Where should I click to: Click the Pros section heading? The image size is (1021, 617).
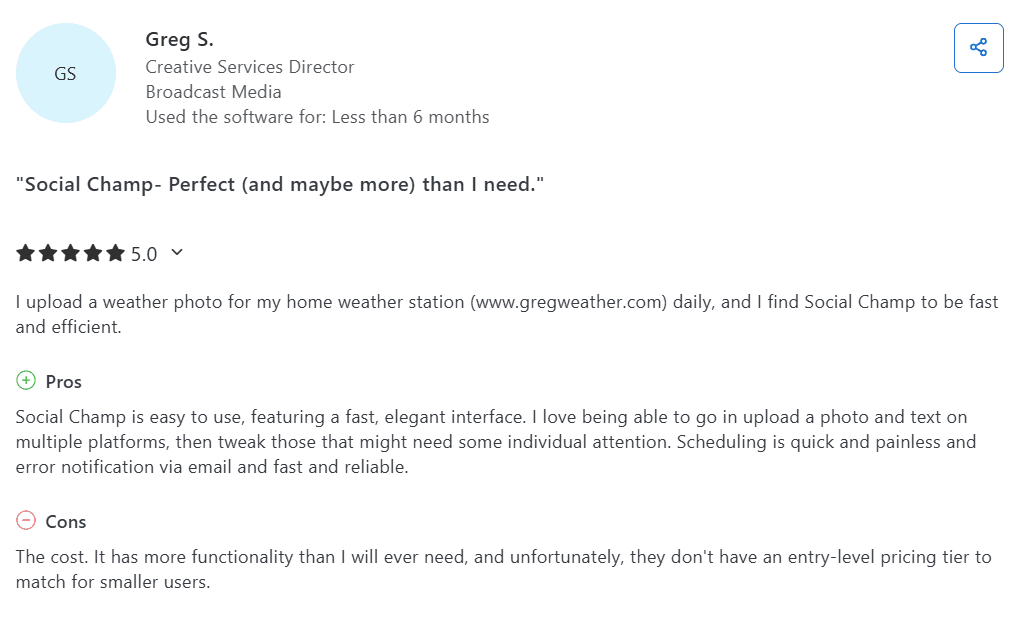(x=64, y=382)
